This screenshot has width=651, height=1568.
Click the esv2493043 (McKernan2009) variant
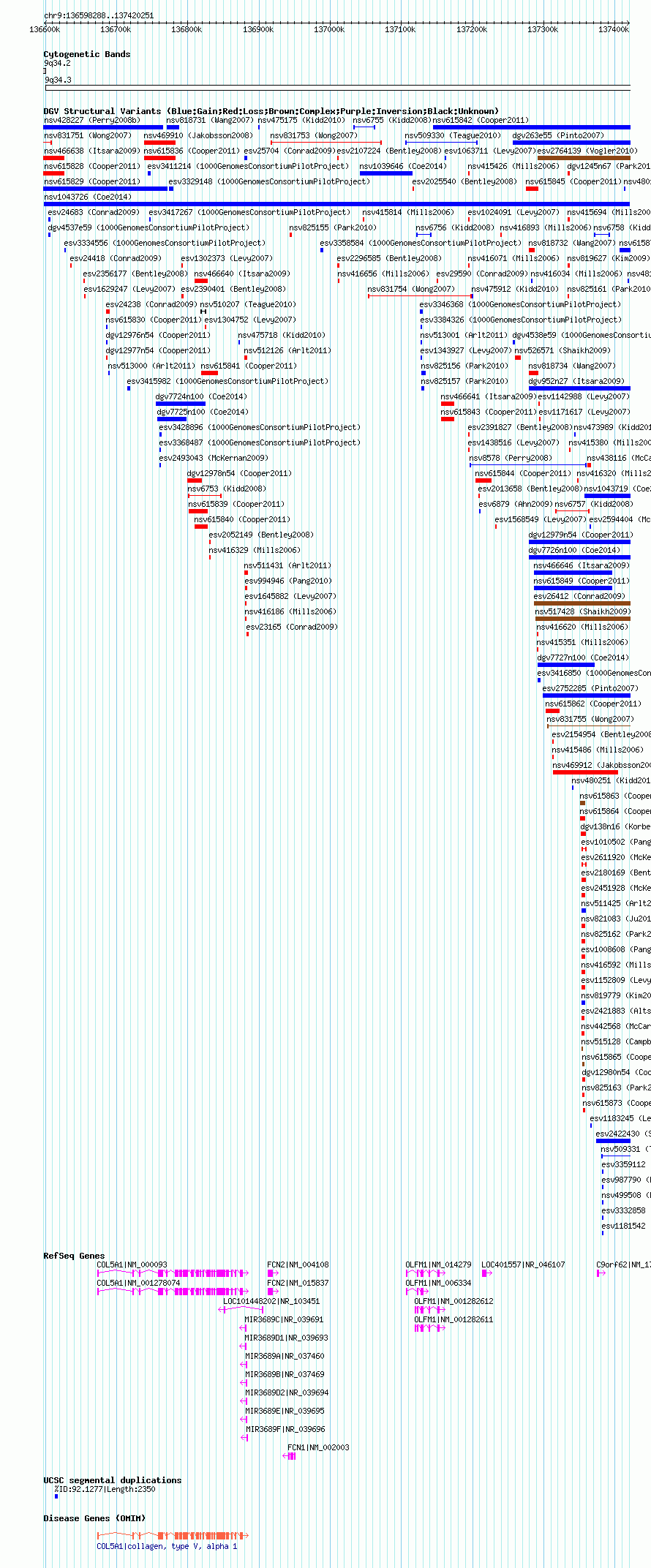click(214, 458)
